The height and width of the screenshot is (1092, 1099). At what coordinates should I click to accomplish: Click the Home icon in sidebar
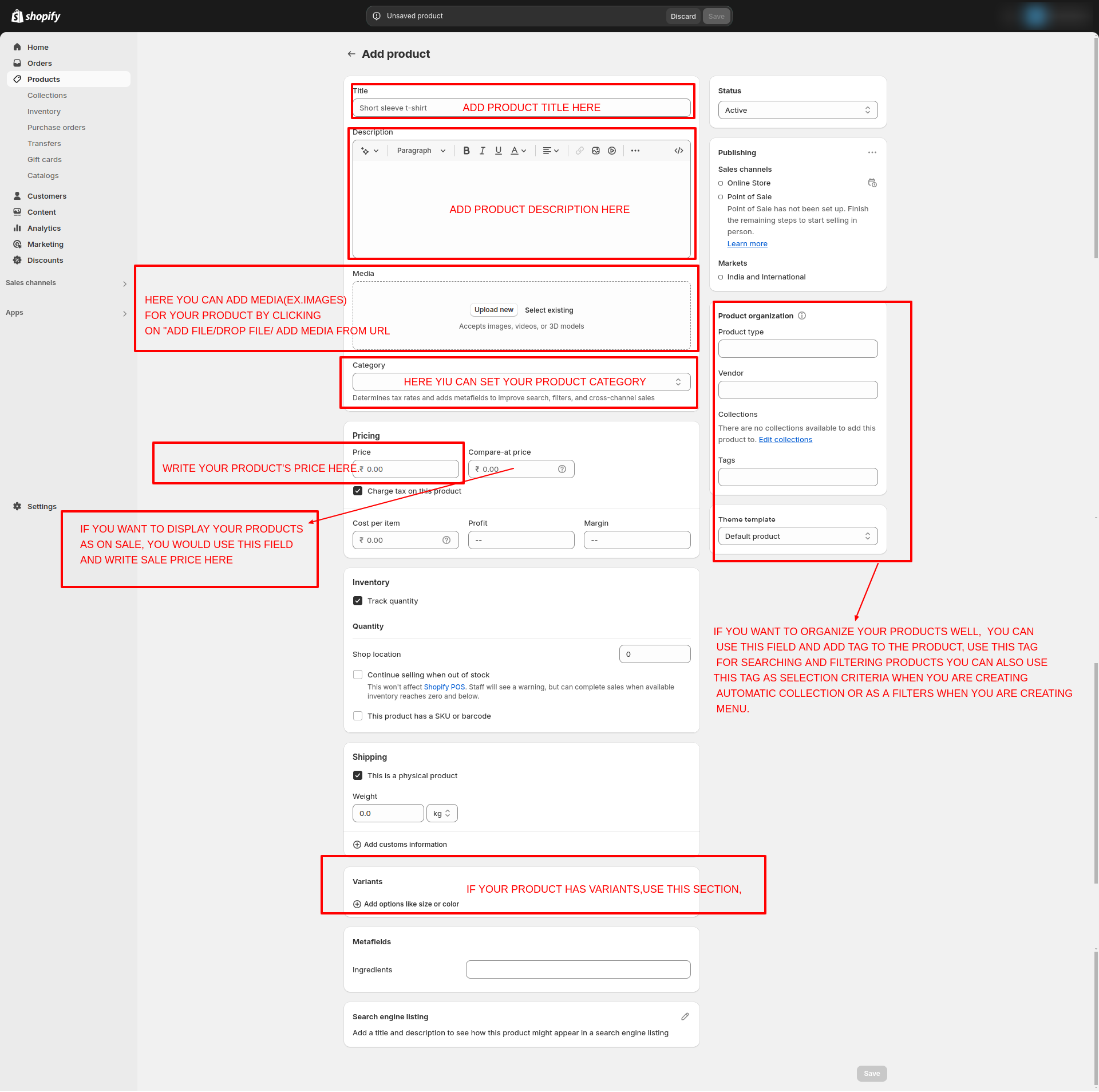[x=17, y=47]
